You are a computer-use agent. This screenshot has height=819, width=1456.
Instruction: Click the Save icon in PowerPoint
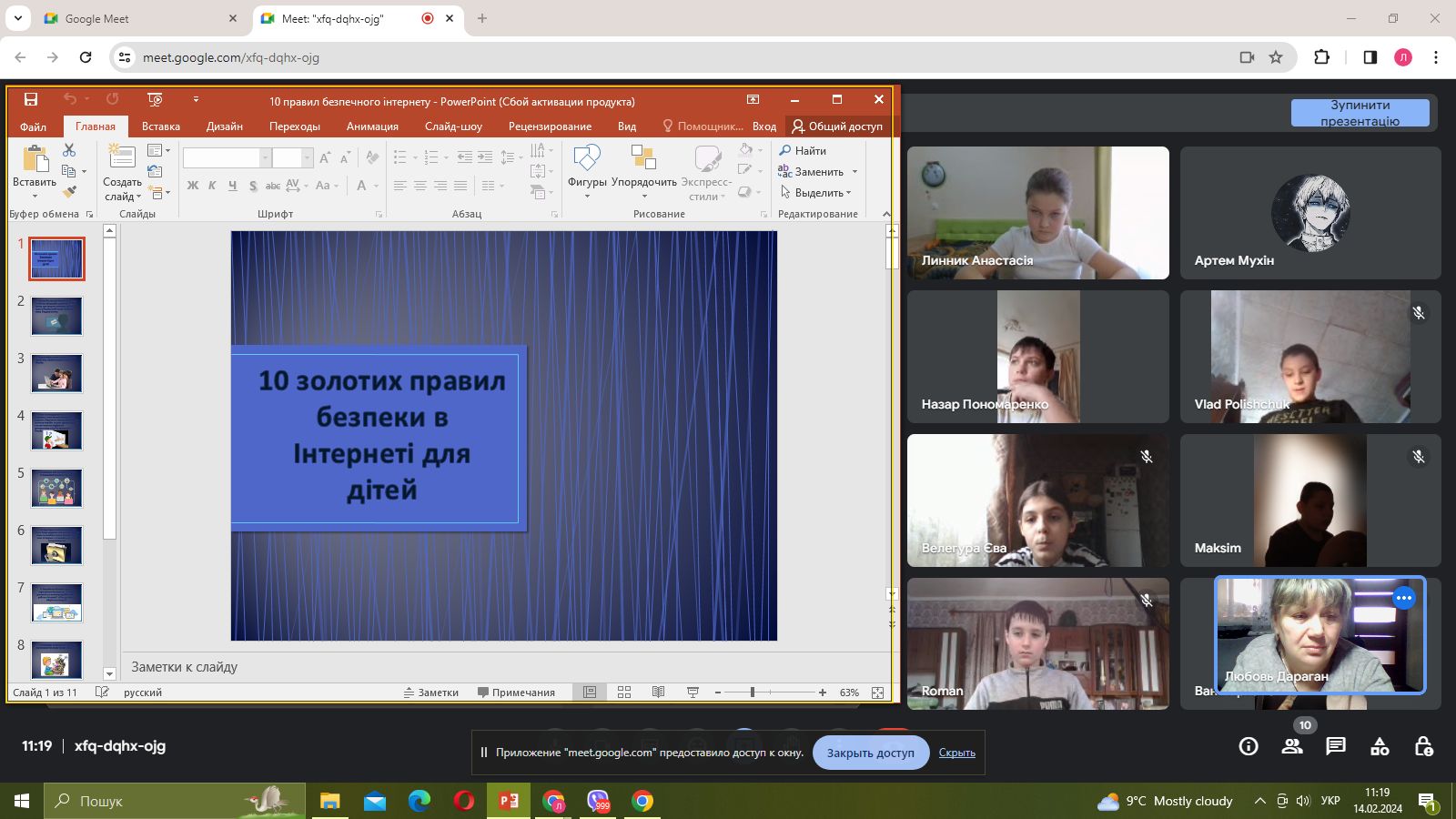point(31,99)
